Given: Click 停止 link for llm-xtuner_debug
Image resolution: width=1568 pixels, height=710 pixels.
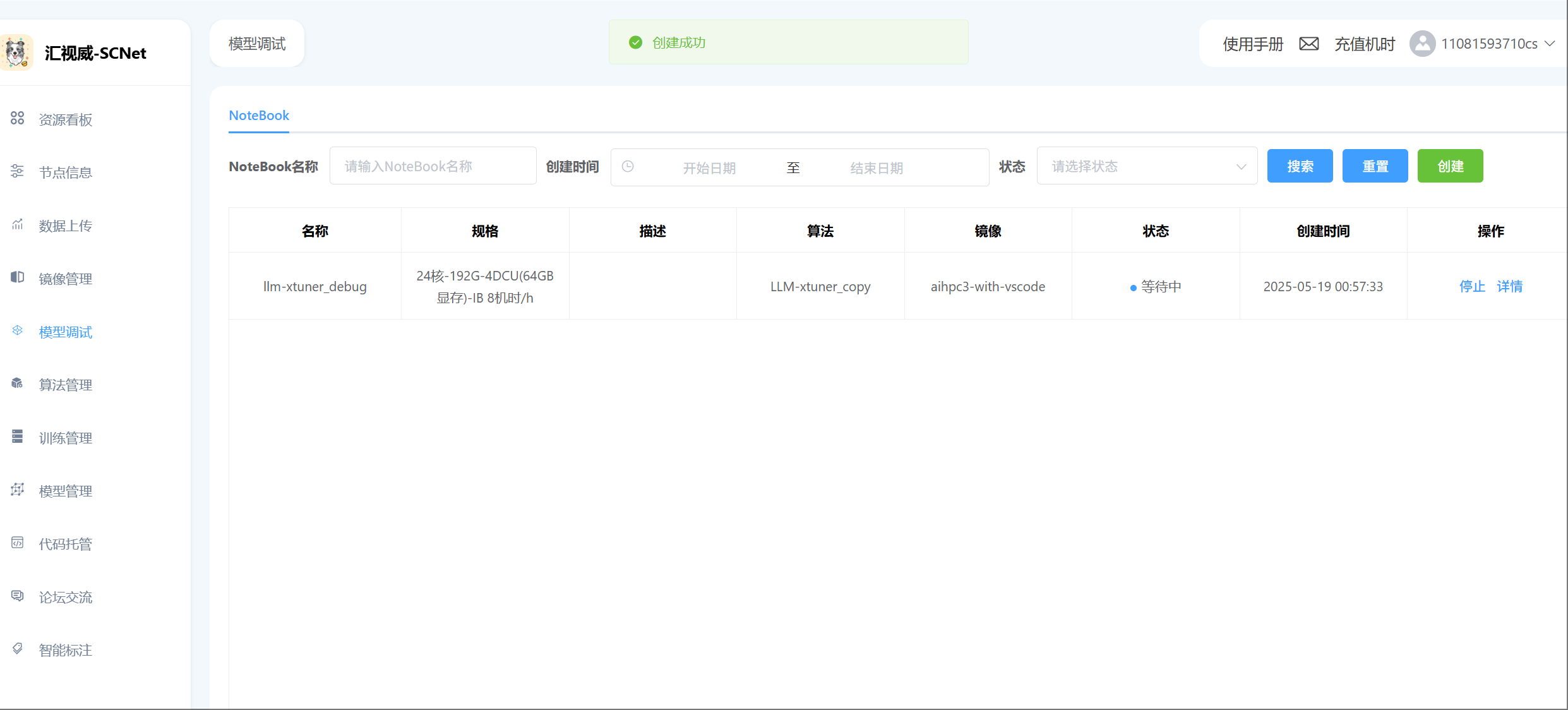Looking at the screenshot, I should pyautogui.click(x=1472, y=286).
